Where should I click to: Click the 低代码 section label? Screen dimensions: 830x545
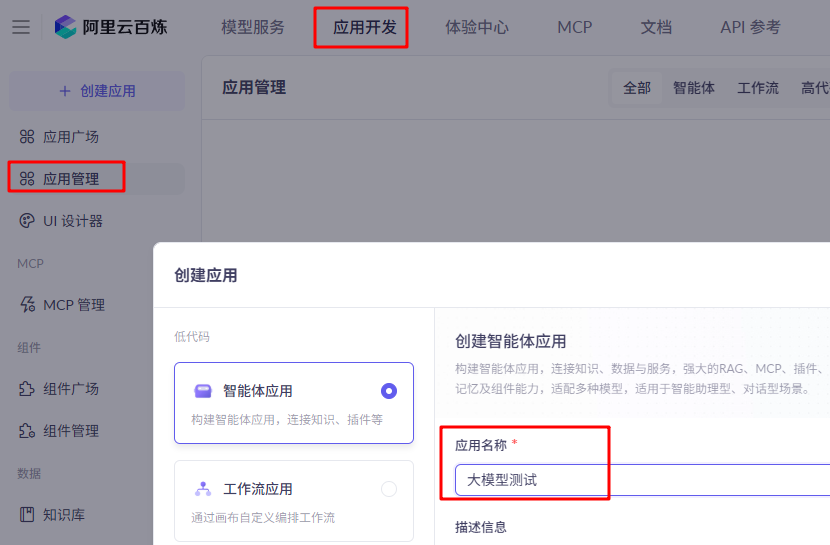pos(192,337)
